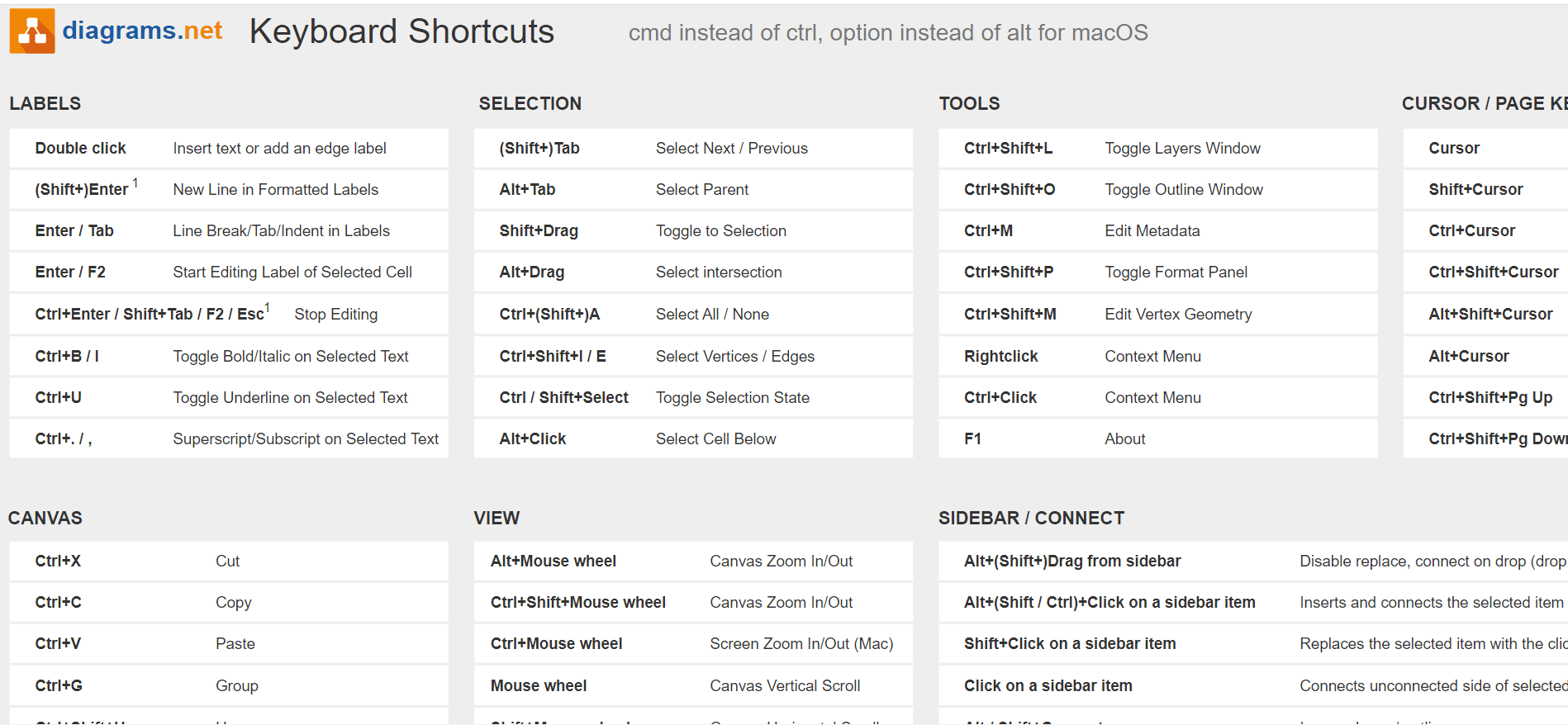Click the SIDEBAR / CONNECT heading
1568x725 pixels.
pyautogui.click(x=1031, y=519)
